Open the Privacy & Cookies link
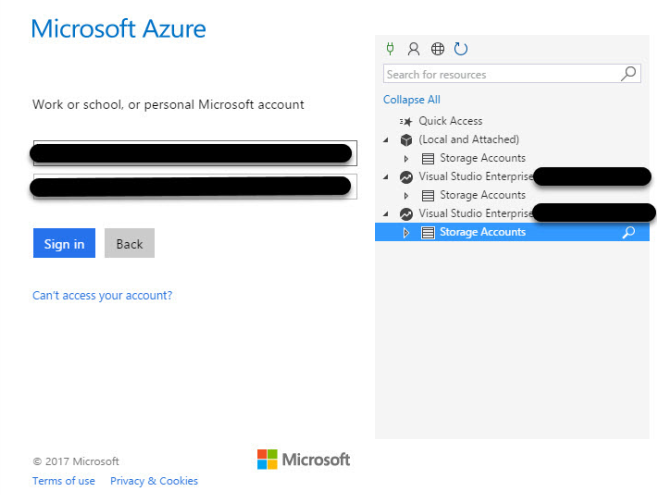The height and width of the screenshot is (495, 658). (x=154, y=481)
